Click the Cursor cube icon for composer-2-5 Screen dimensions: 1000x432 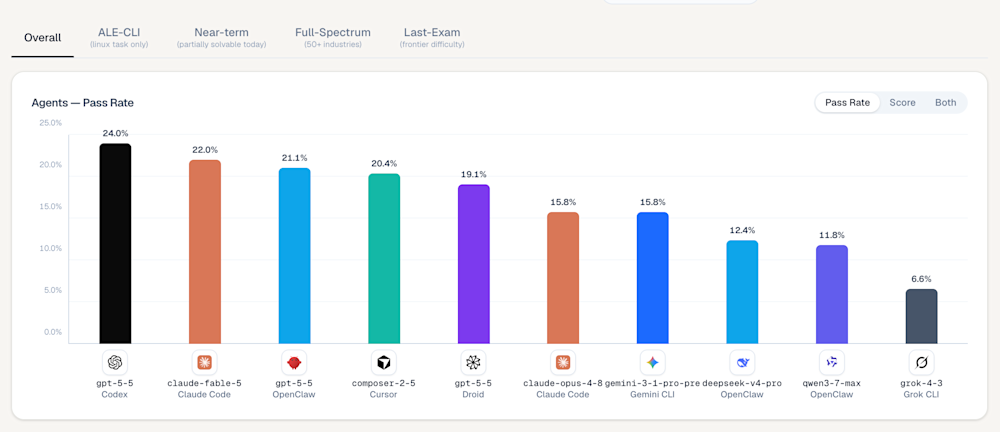[383, 362]
